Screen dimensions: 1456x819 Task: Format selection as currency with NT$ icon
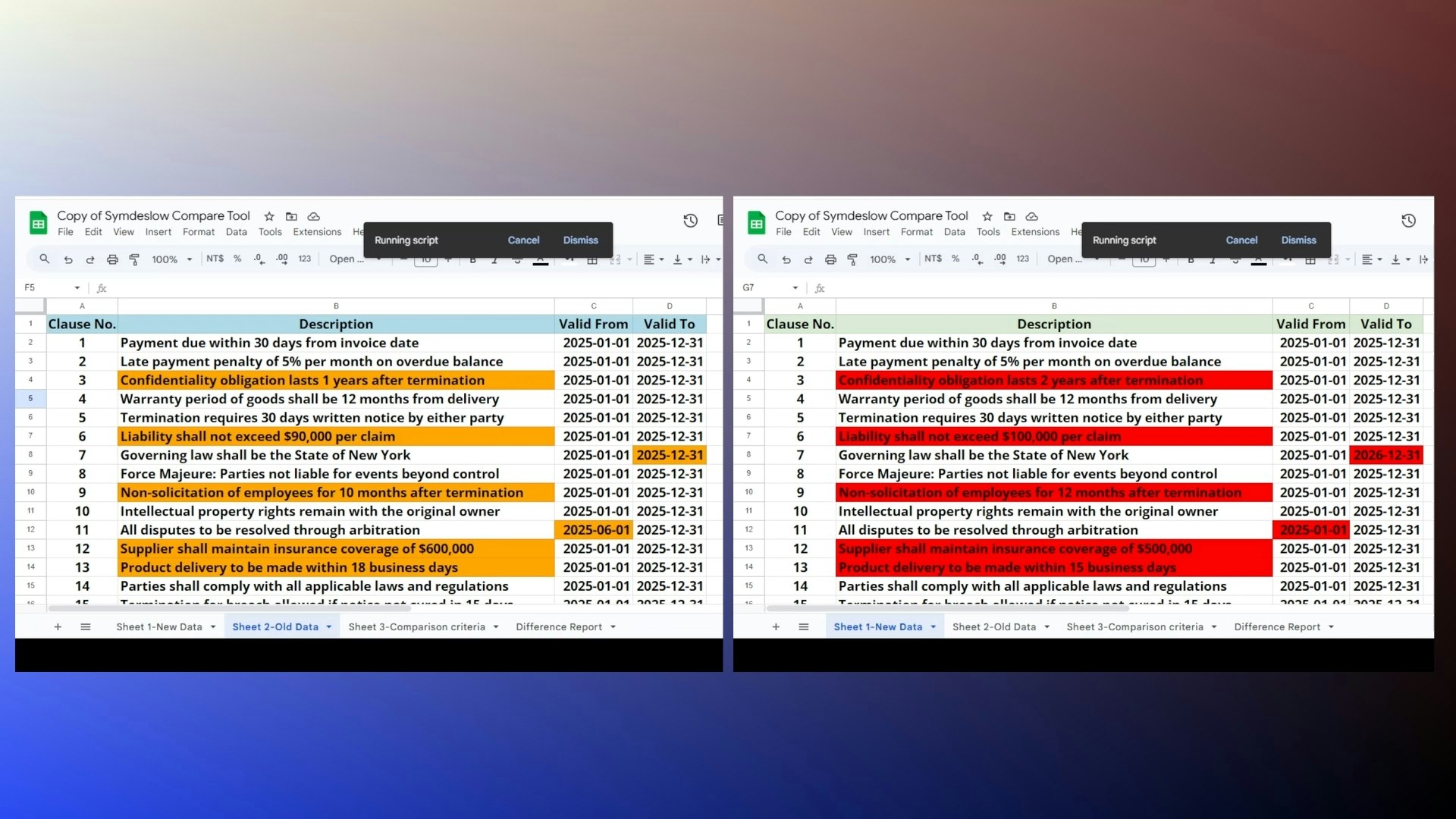click(x=215, y=259)
